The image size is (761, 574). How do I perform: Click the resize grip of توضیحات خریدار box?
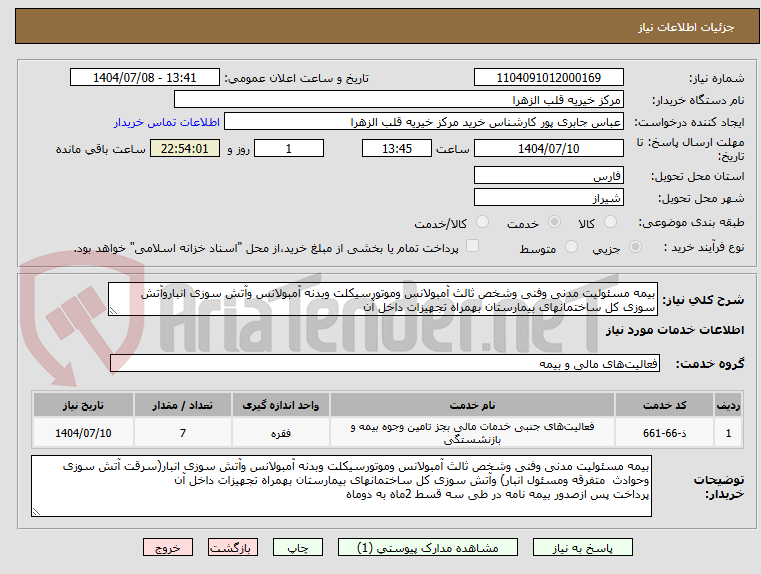[36, 511]
